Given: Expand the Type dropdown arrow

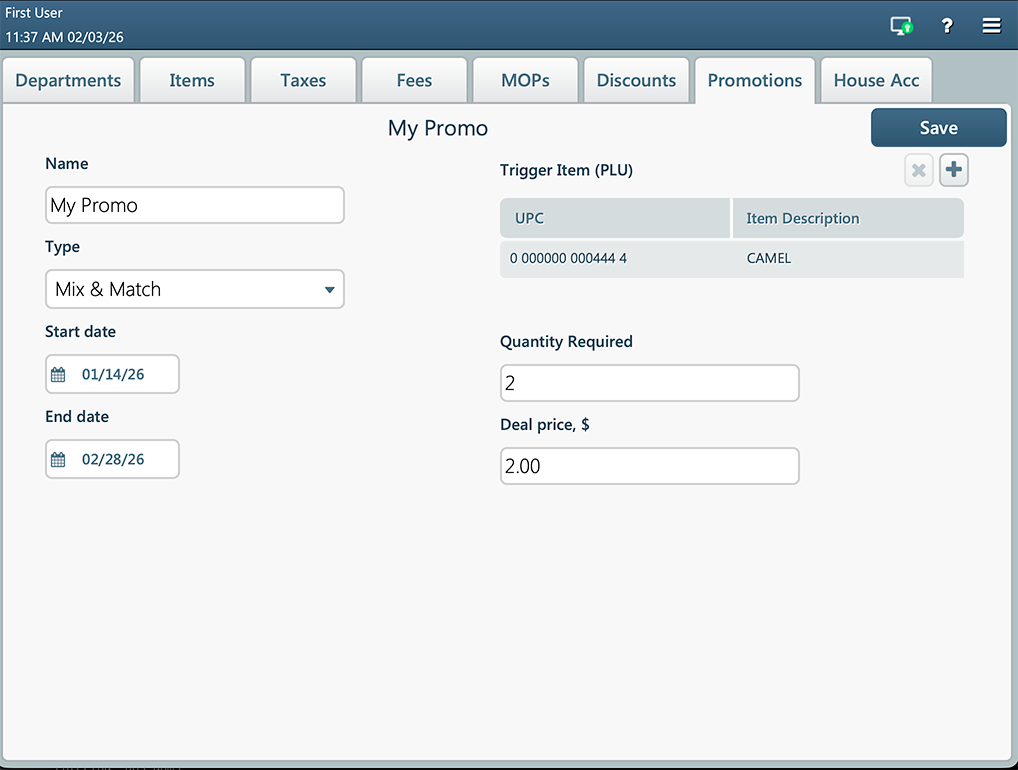Looking at the screenshot, I should (329, 290).
